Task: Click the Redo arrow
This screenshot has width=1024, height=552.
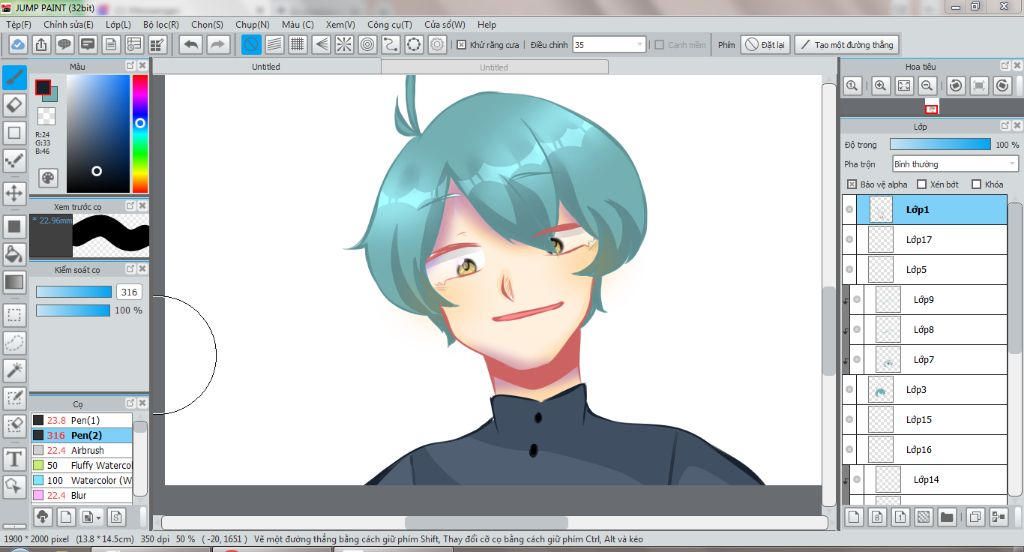Action: (x=218, y=44)
